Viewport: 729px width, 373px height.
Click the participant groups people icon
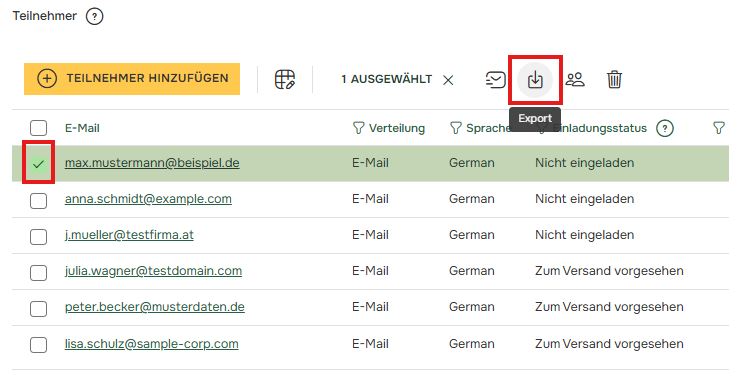pyautogui.click(x=575, y=80)
